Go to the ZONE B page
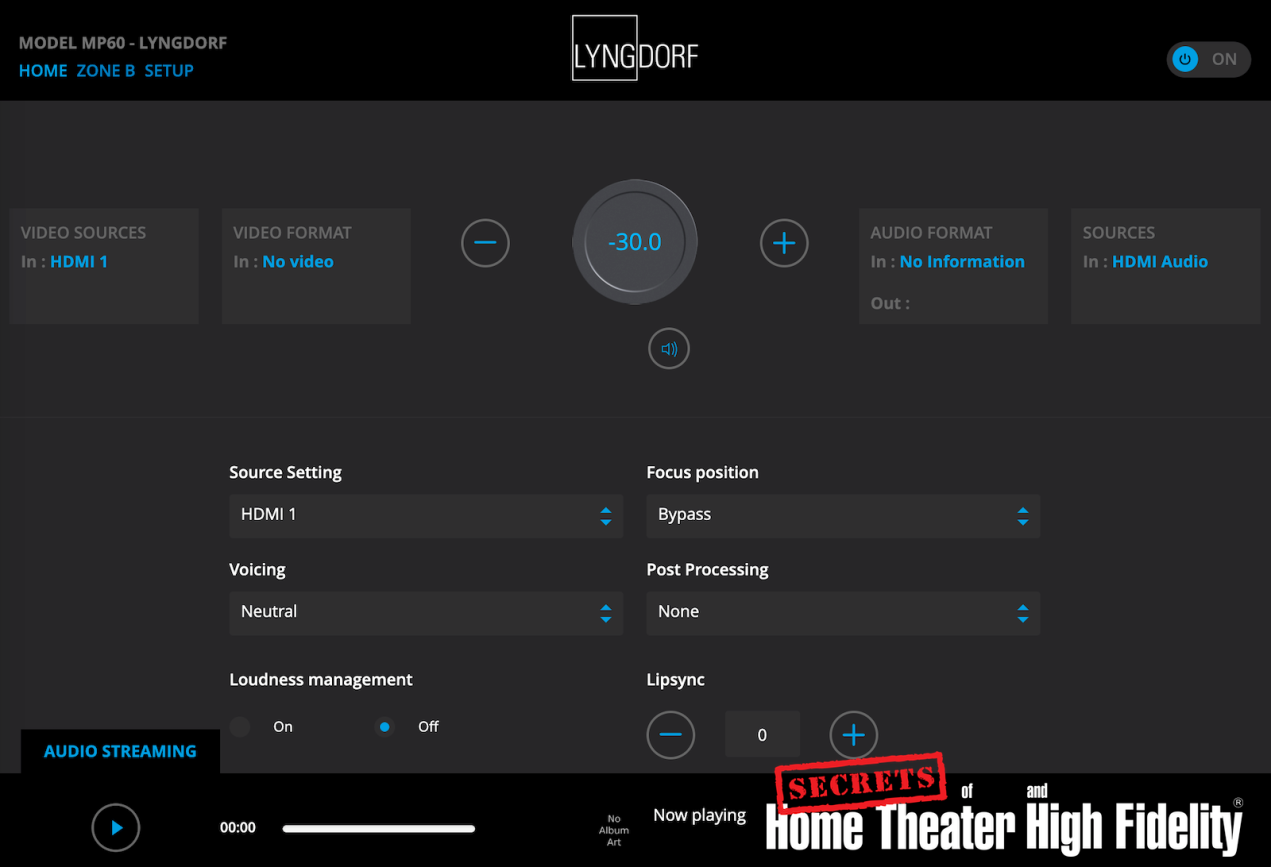 (x=106, y=71)
